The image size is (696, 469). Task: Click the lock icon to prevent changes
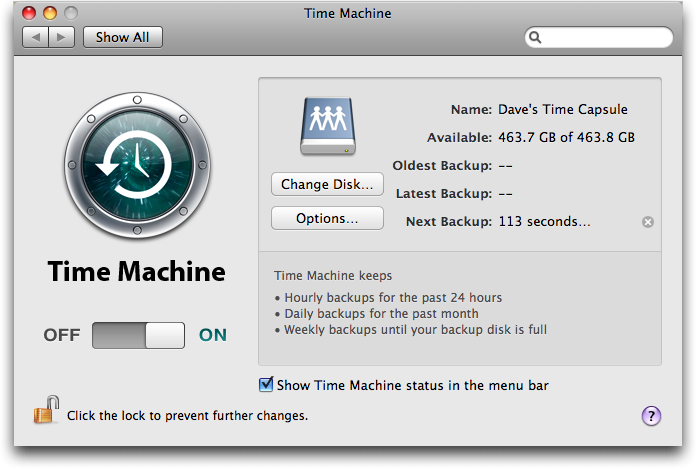pos(46,410)
